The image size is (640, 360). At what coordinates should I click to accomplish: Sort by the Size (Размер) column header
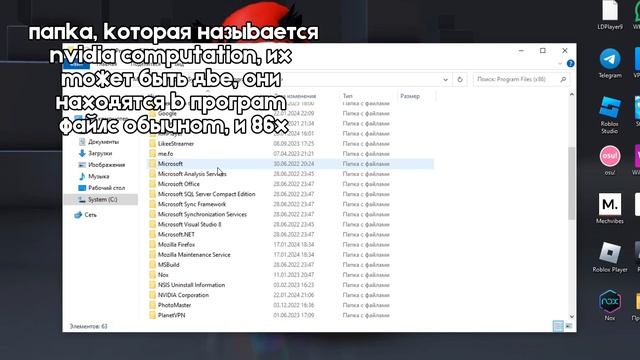pos(416,96)
